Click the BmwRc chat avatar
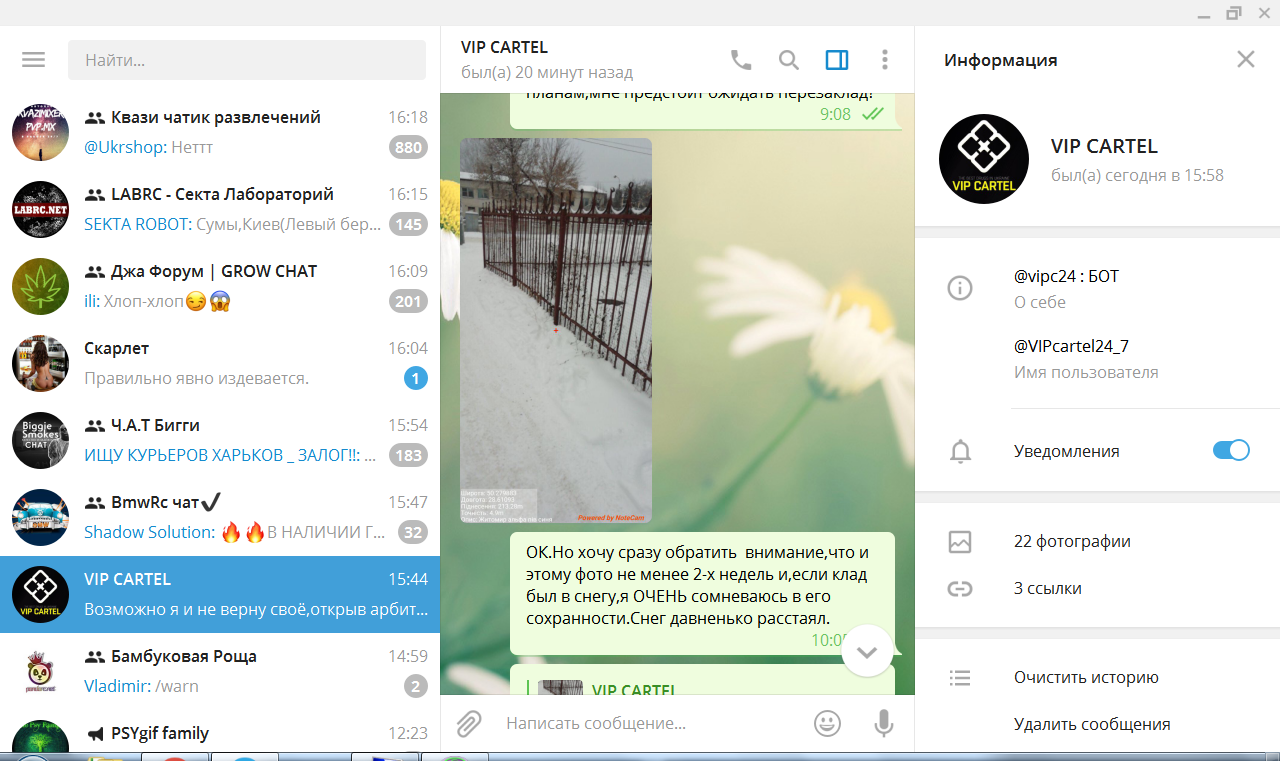 point(40,517)
